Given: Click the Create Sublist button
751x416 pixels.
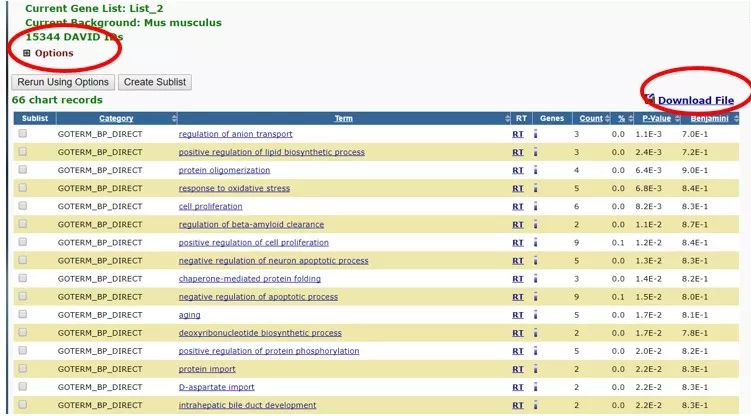Looking at the screenshot, I should pos(154,82).
